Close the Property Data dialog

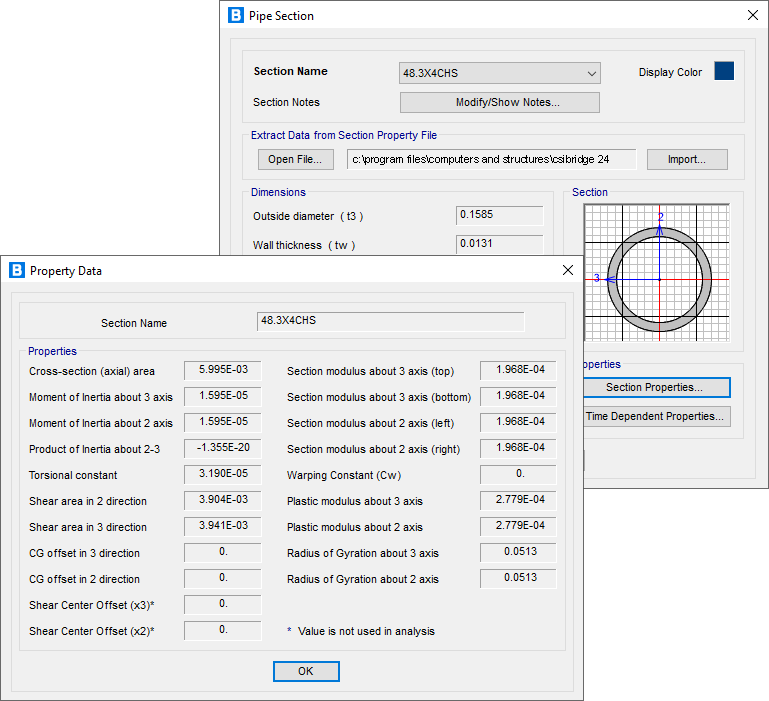[568, 270]
